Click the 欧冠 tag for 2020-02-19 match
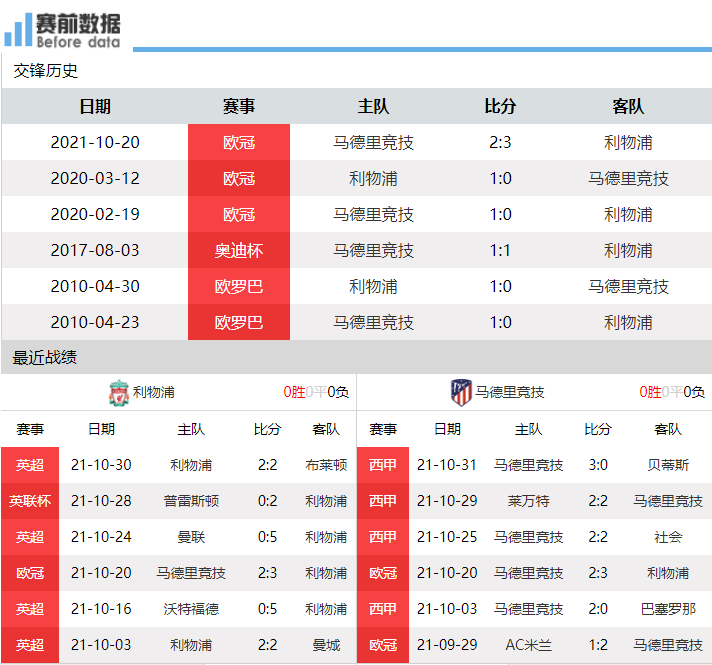 [x=239, y=214]
